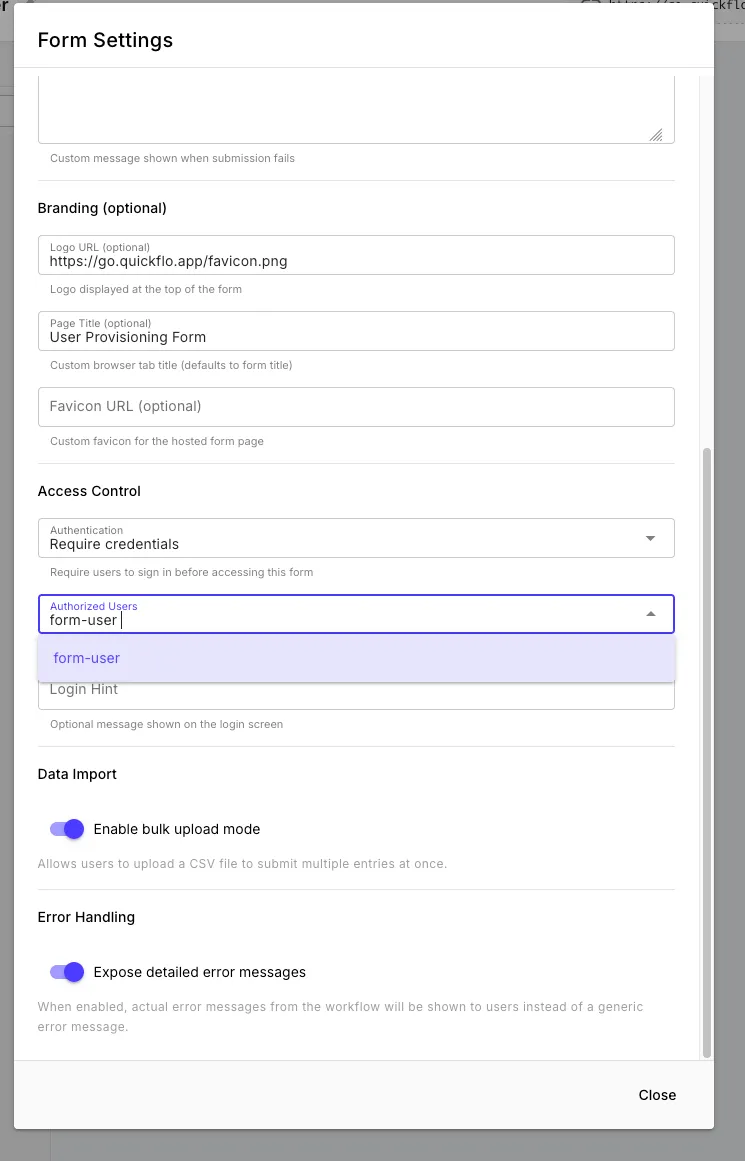Click the textarea resize handle
The image size is (745, 1161).
click(657, 134)
